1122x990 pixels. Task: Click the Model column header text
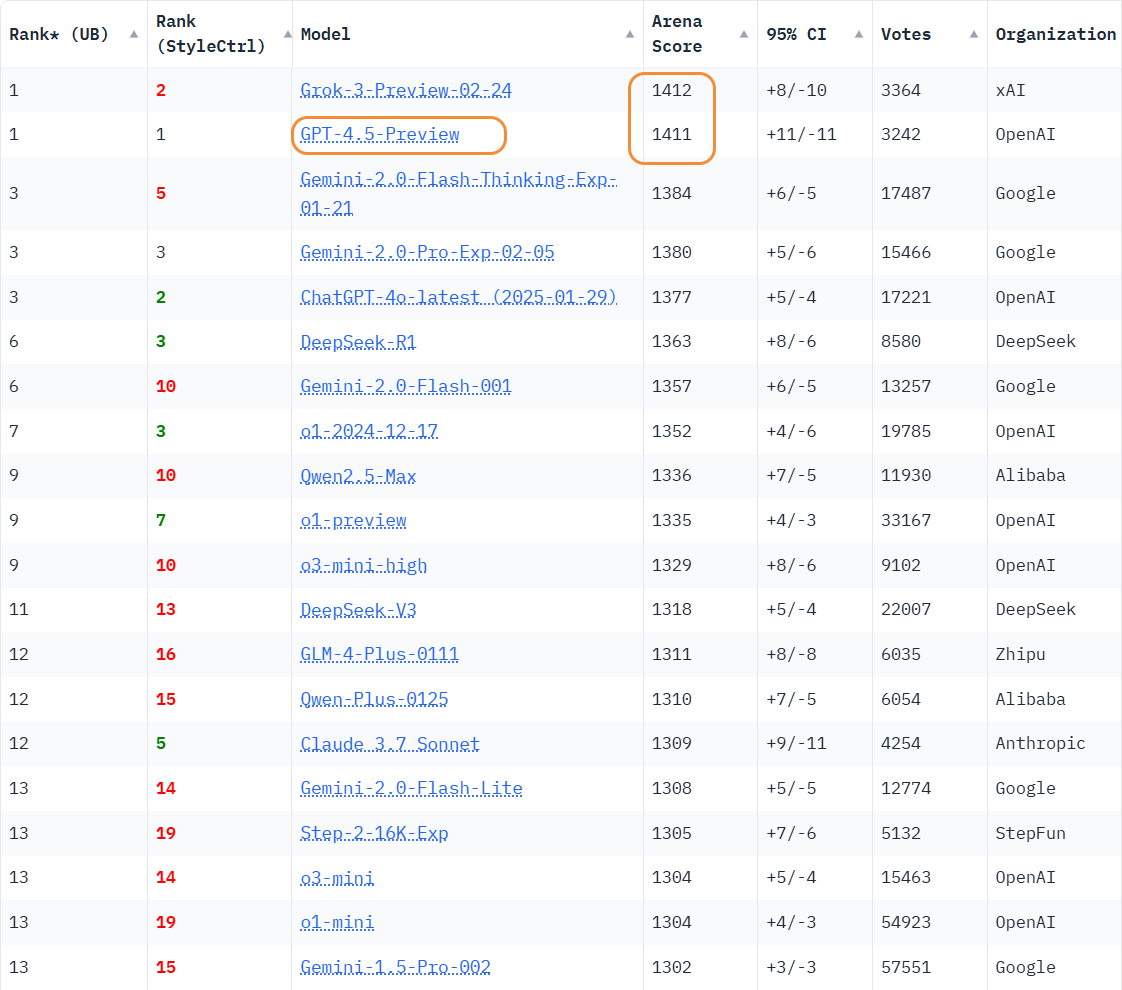point(326,34)
